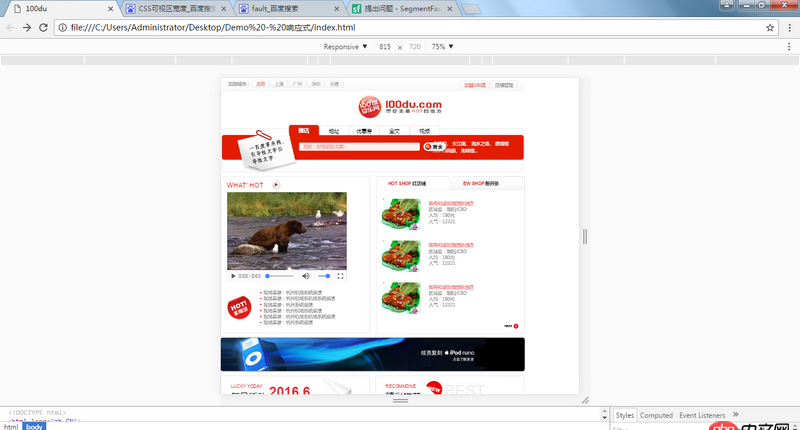Close the CSS可视区宽度 Baidu tab
The image size is (800, 430).
(x=223, y=9)
